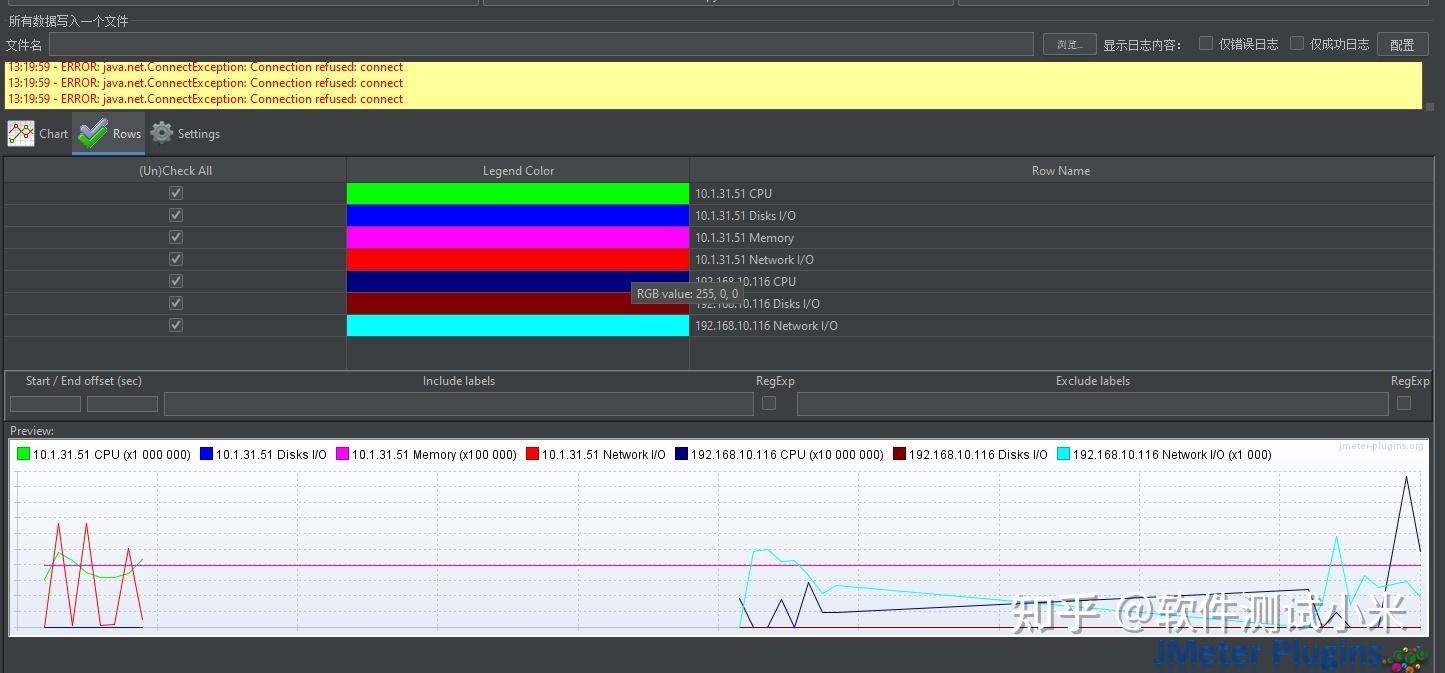Enable the 仅错误日志 checkbox

point(1206,43)
